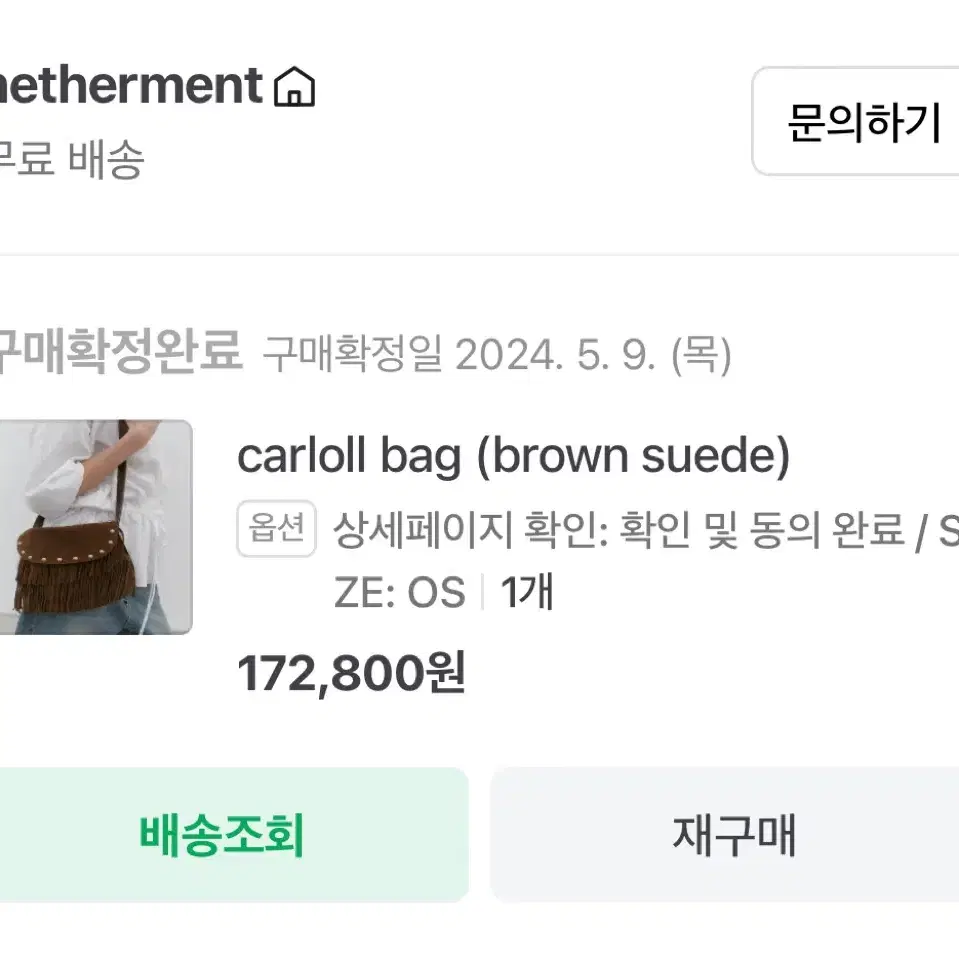Track delivery with the 배송조회 button
This screenshot has height=959, width=959.
tap(234, 835)
